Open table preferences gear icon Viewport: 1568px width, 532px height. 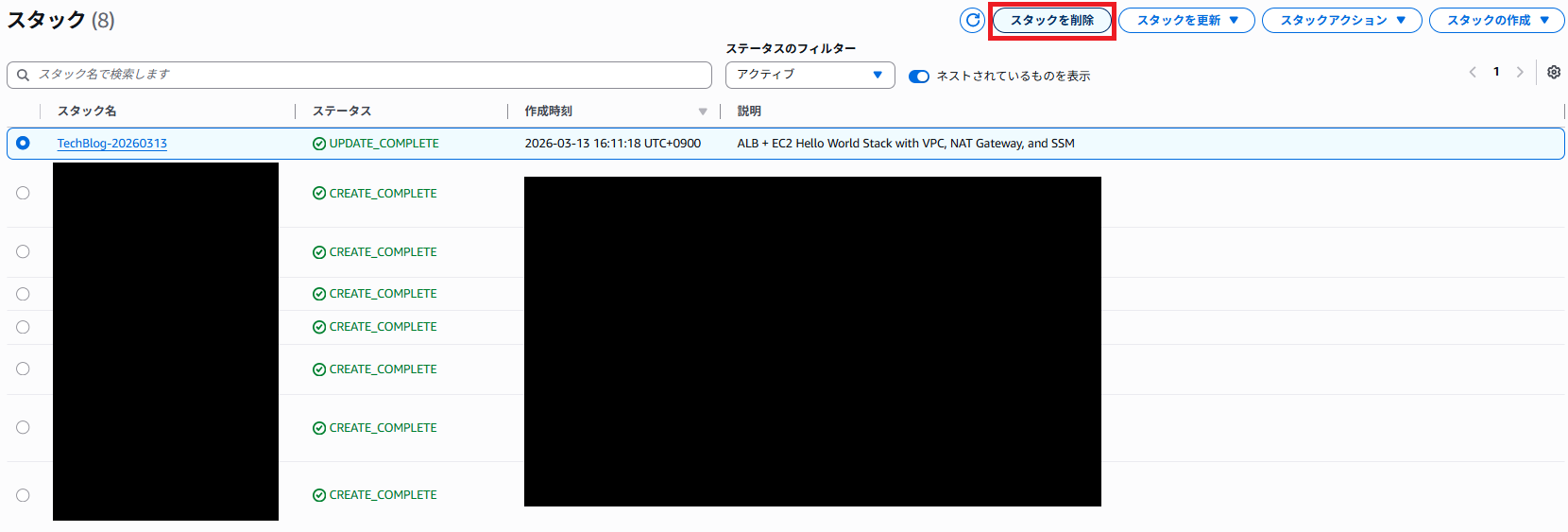pyautogui.click(x=1554, y=72)
